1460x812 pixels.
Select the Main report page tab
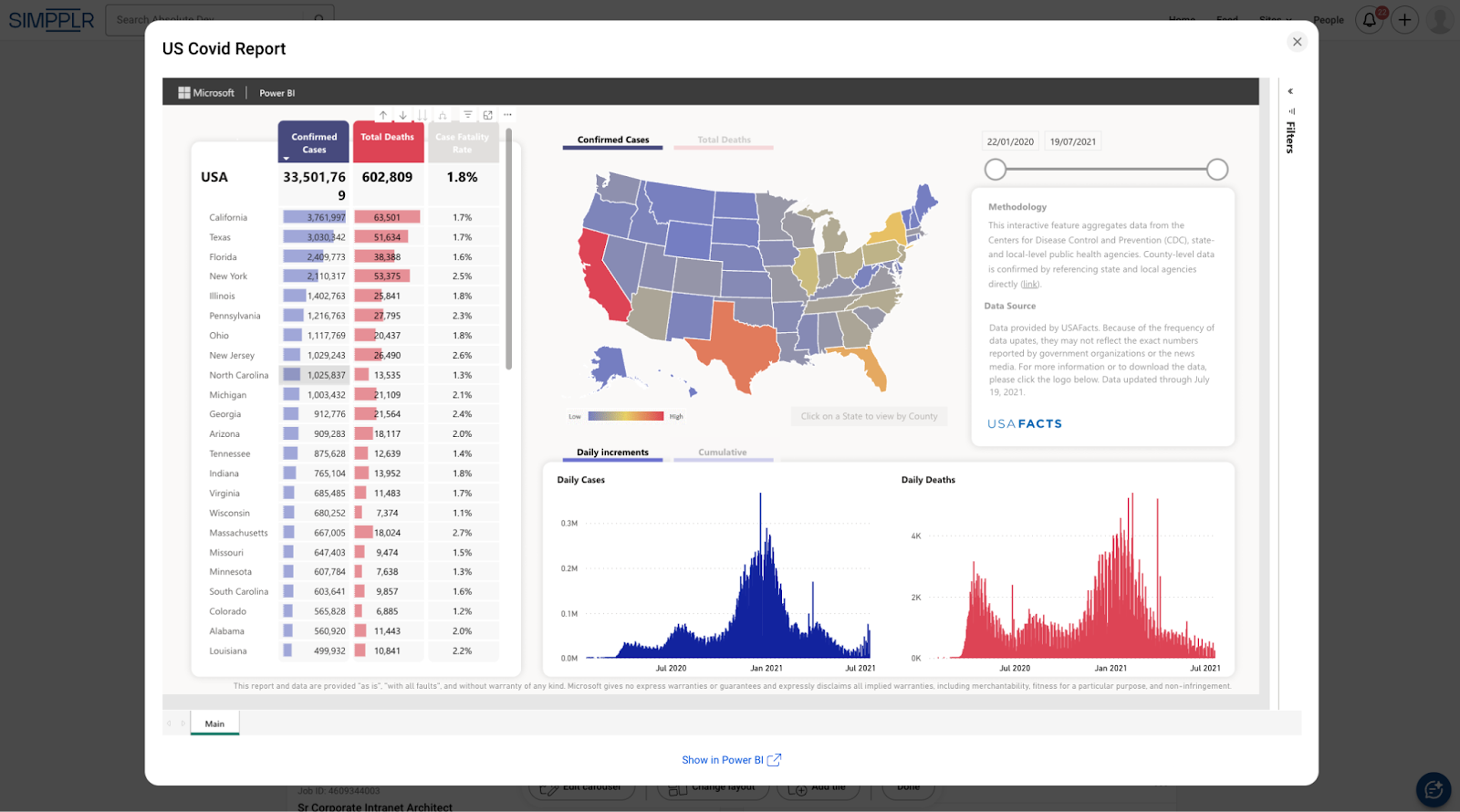pos(214,724)
